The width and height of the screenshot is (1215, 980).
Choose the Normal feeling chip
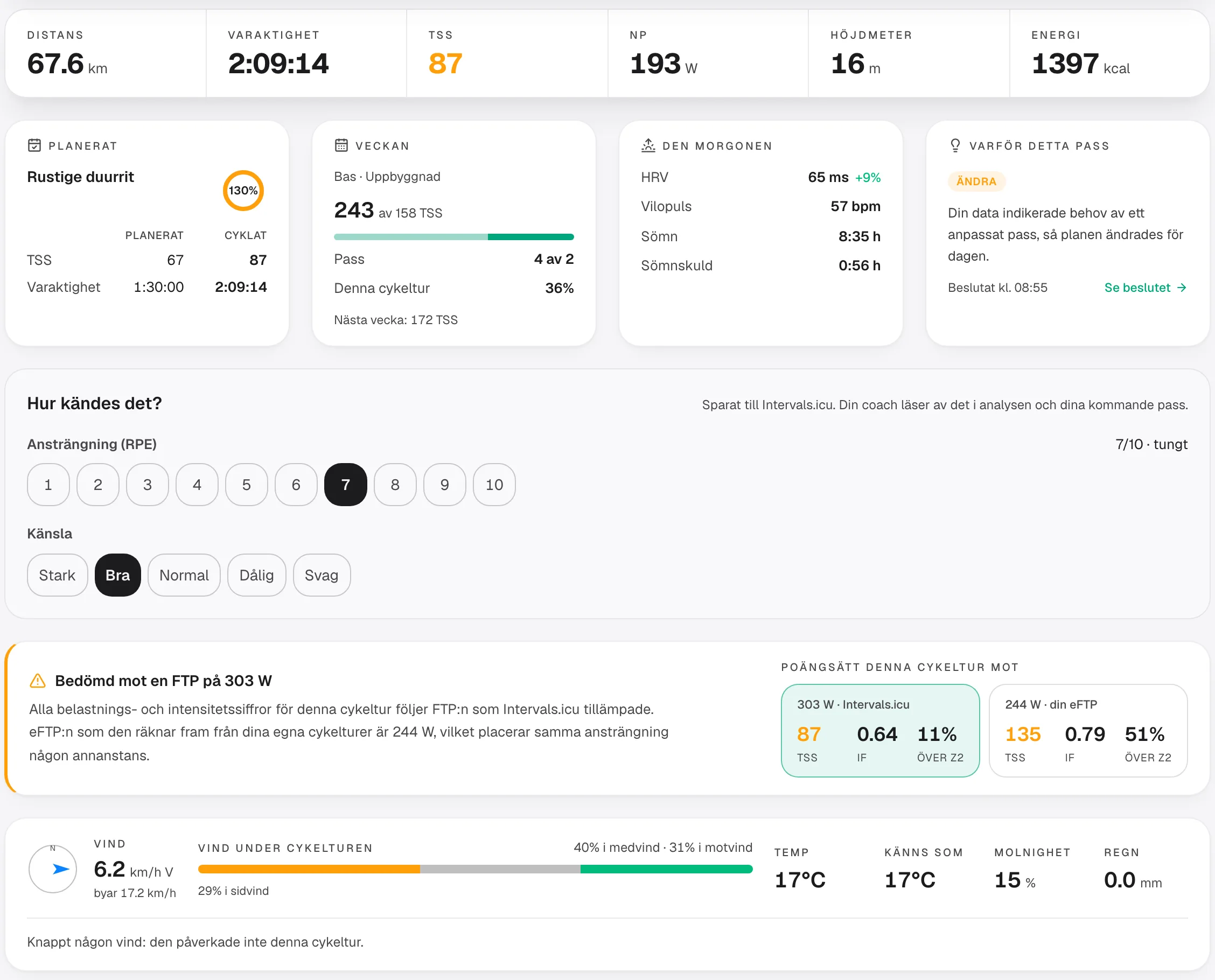[x=184, y=575]
